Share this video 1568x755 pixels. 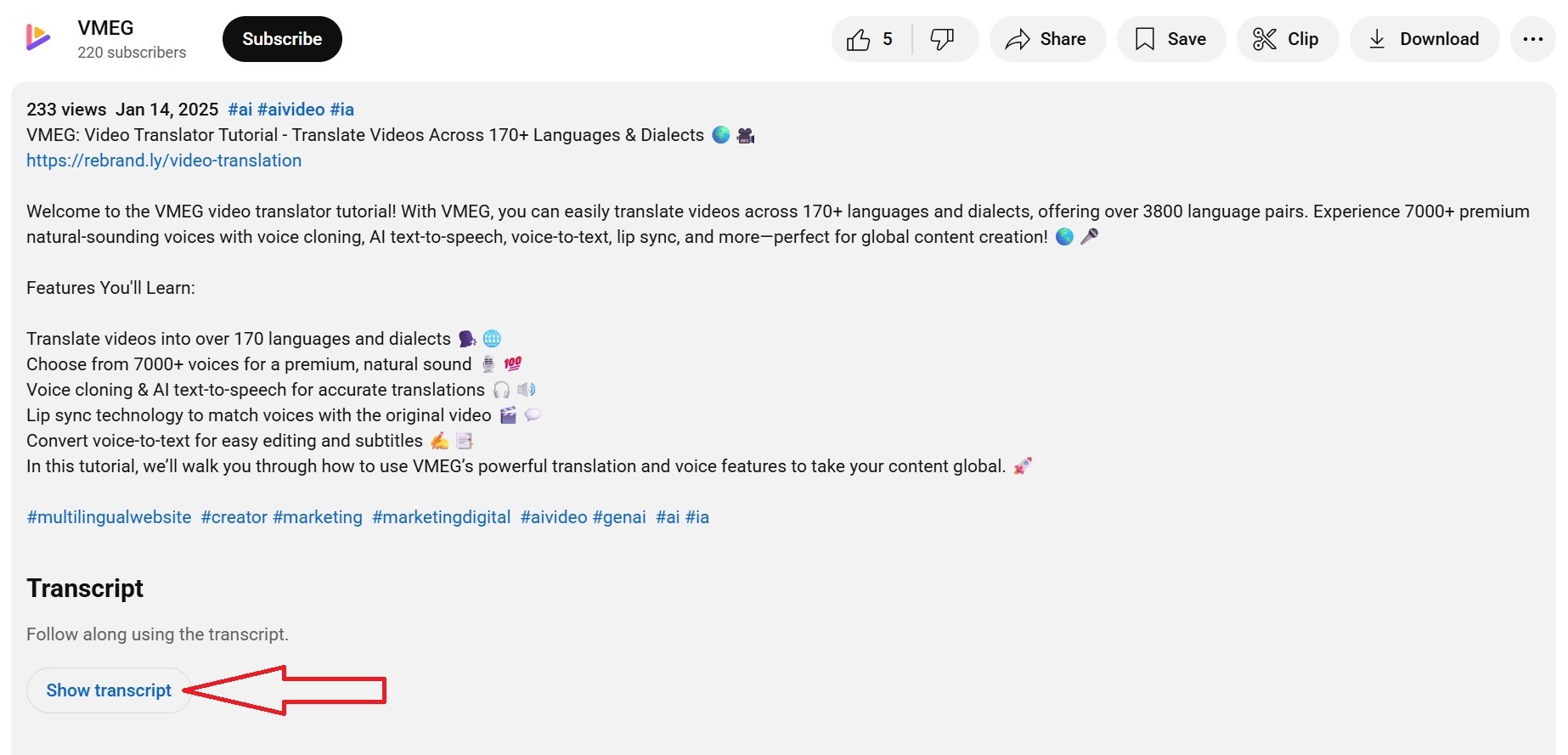click(x=1047, y=39)
